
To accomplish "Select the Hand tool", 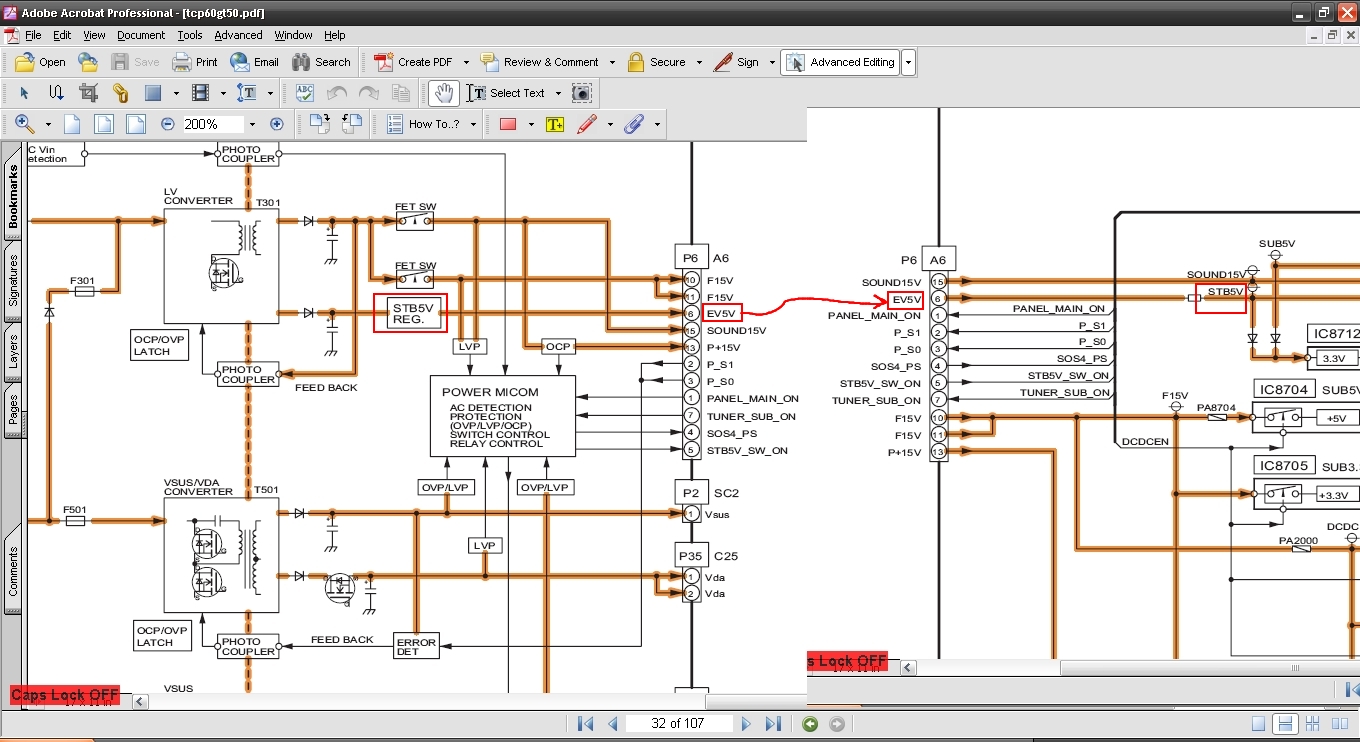I will tap(444, 93).
